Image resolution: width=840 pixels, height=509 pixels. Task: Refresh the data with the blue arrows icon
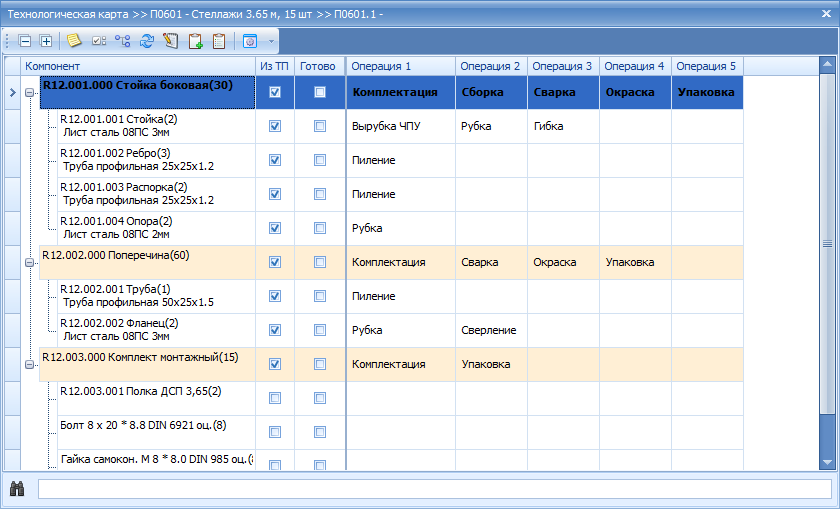147,41
